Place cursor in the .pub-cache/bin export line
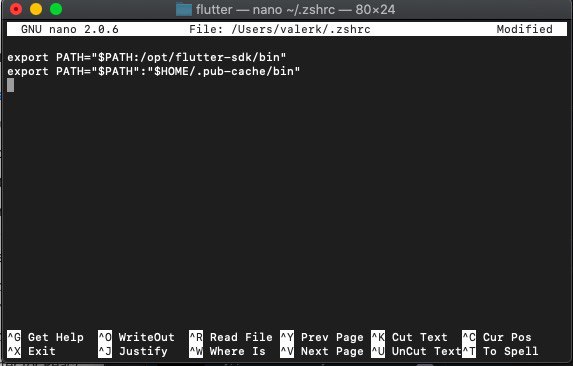This screenshot has height=366, width=573. click(x=153, y=71)
